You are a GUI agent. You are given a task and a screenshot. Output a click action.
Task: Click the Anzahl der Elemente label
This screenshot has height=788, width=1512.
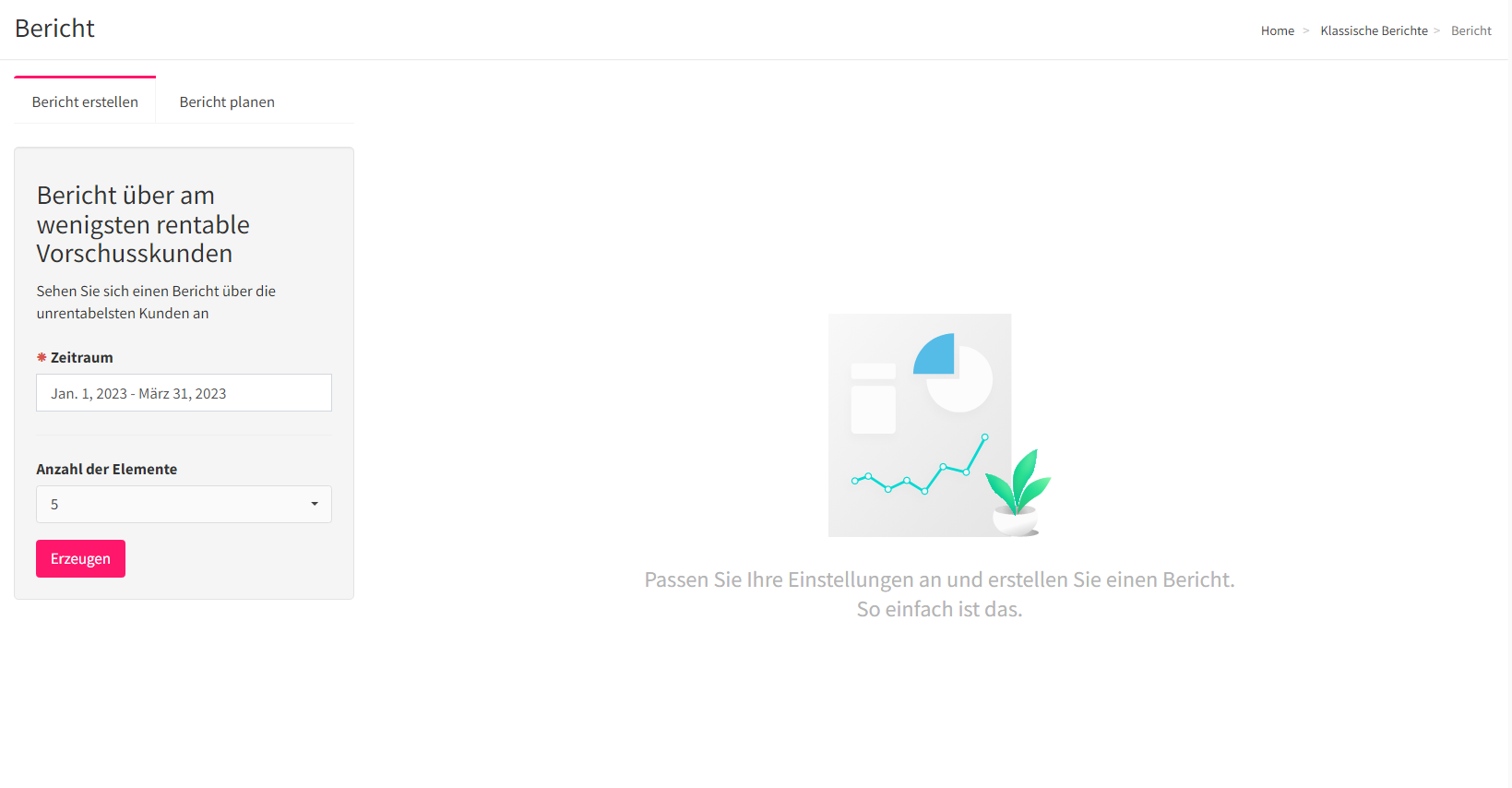pyautogui.click(x=106, y=469)
